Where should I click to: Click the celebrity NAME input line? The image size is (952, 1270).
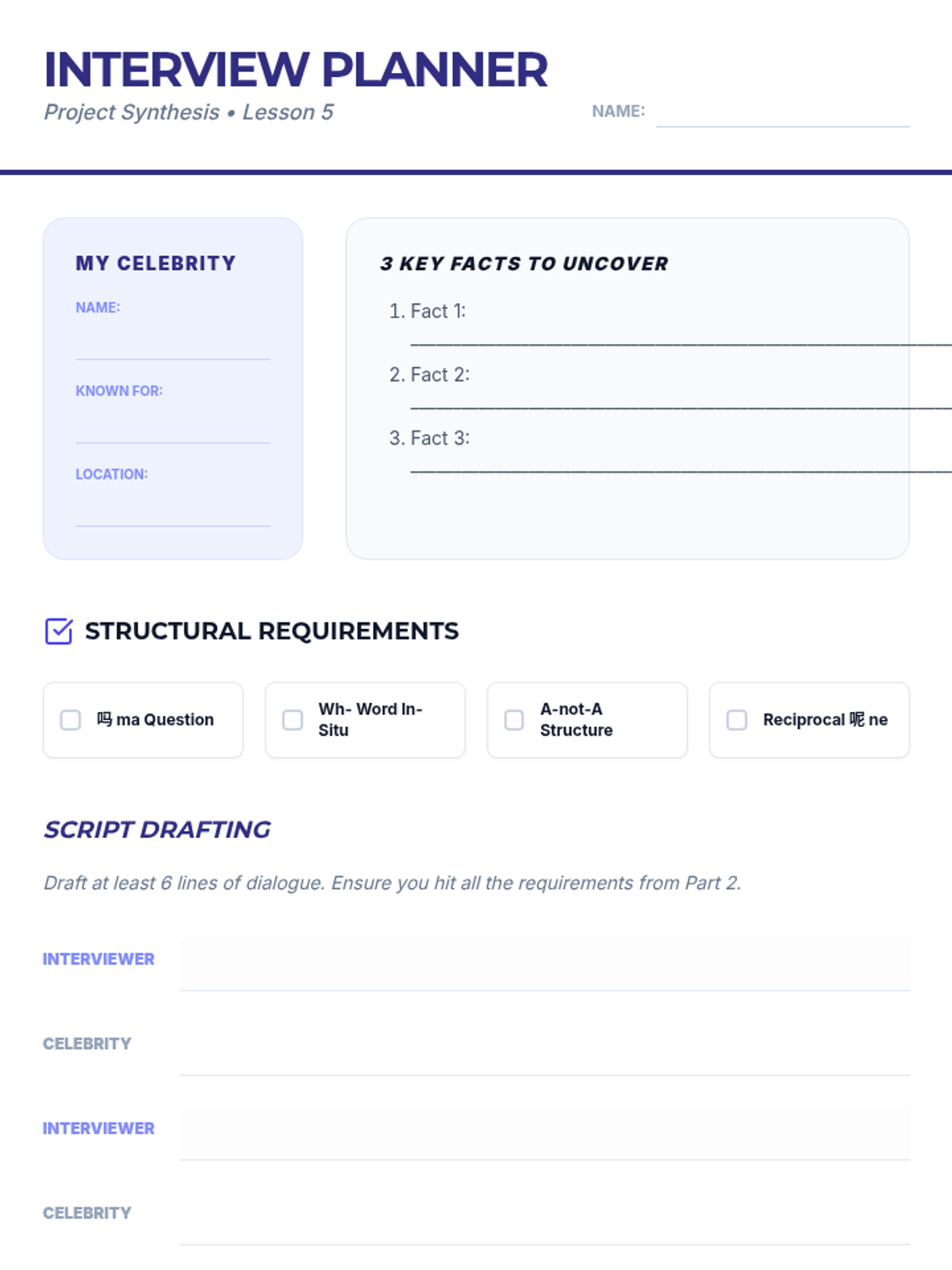(172, 345)
